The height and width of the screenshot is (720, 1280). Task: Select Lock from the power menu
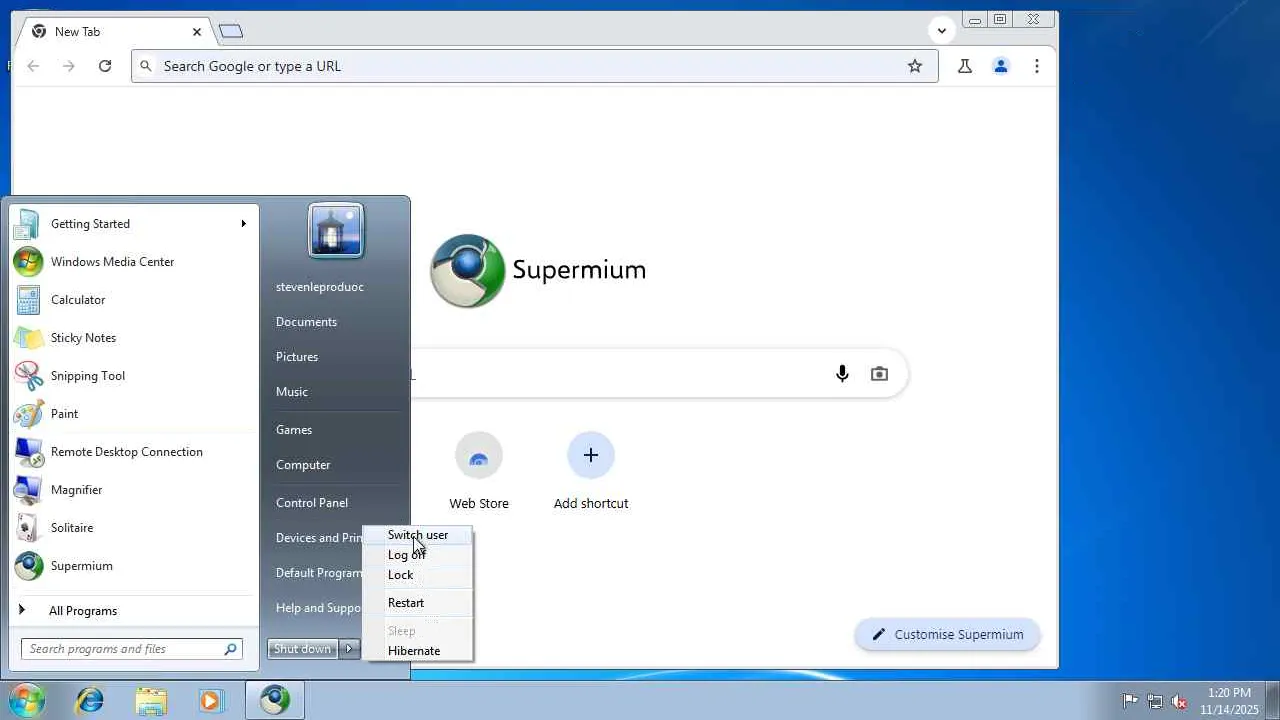(418, 575)
